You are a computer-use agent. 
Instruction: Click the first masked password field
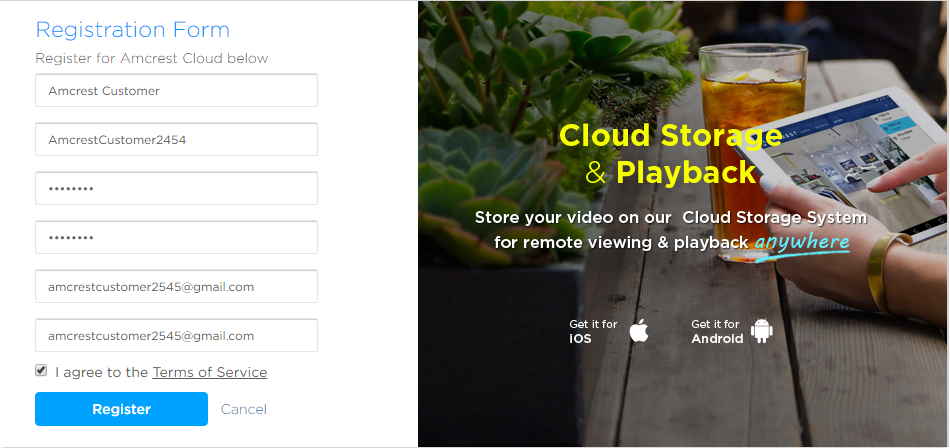click(x=176, y=189)
